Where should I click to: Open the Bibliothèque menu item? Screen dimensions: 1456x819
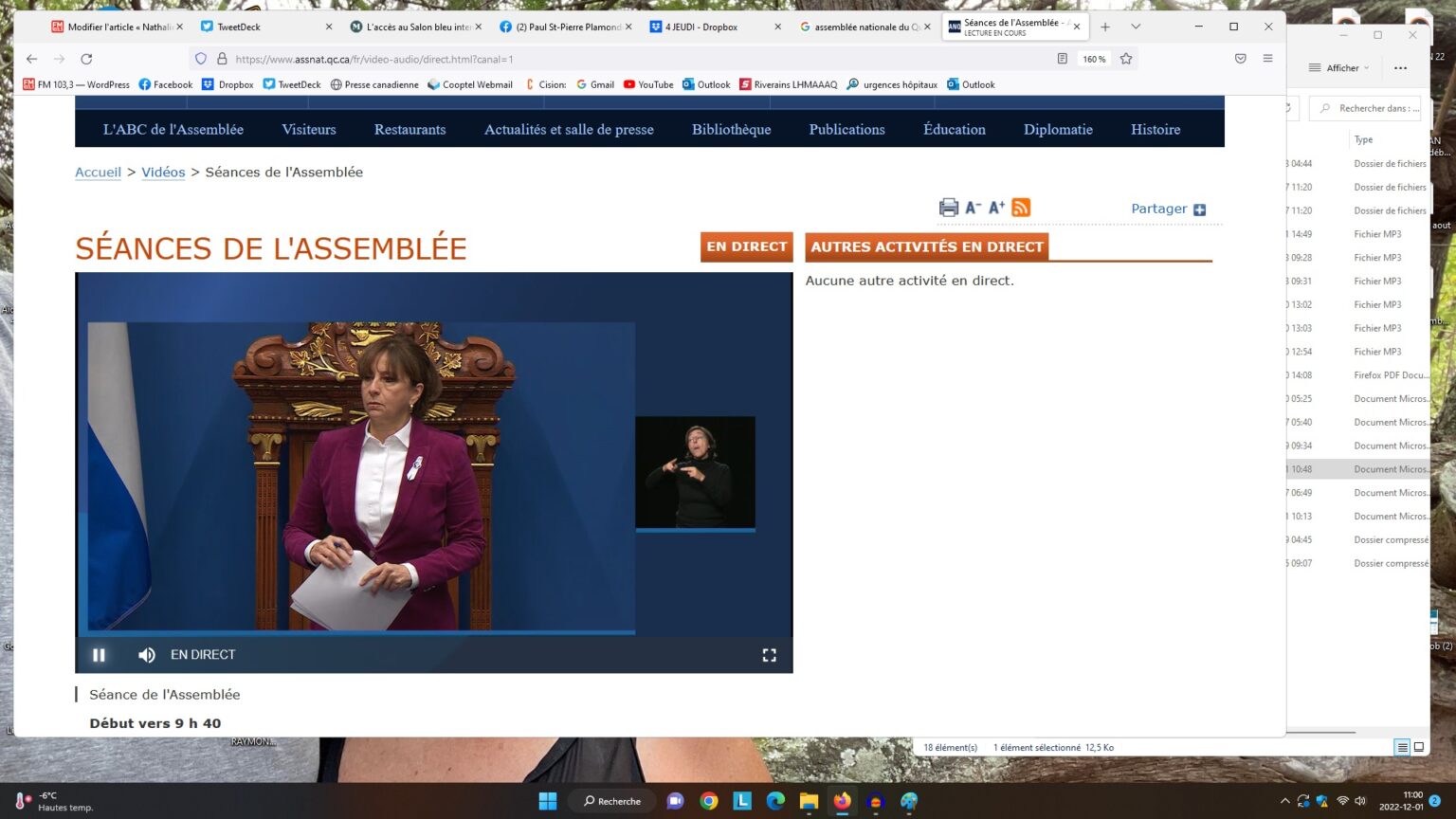pos(731,130)
